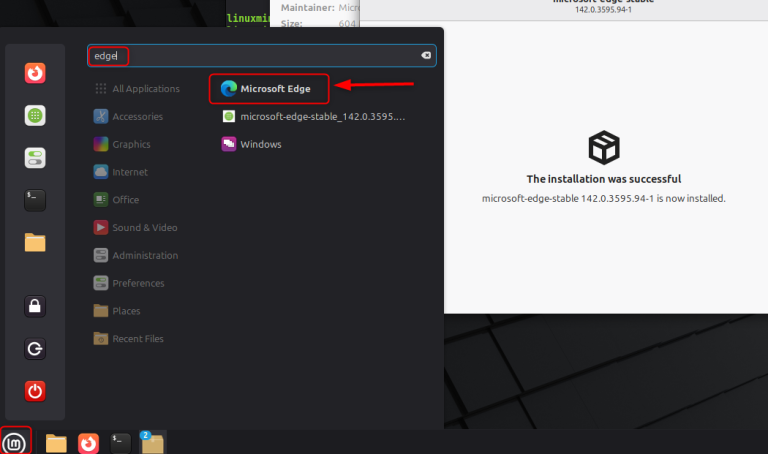Open Files folder from favorites sidebar

coord(35,242)
